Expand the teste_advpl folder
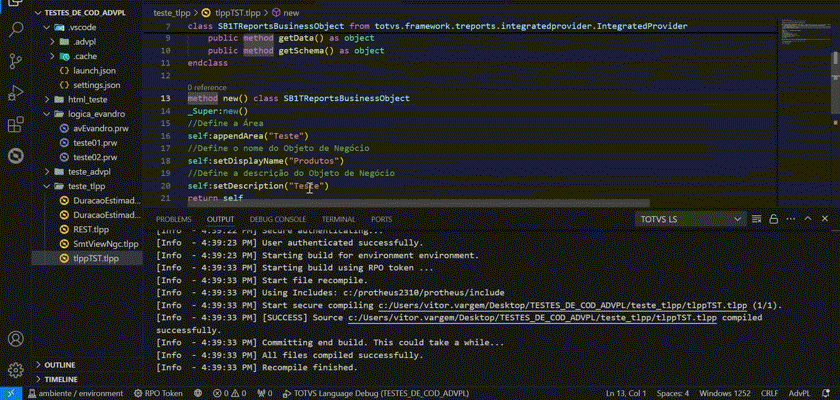This screenshot has width=840, height=400. coord(88,172)
